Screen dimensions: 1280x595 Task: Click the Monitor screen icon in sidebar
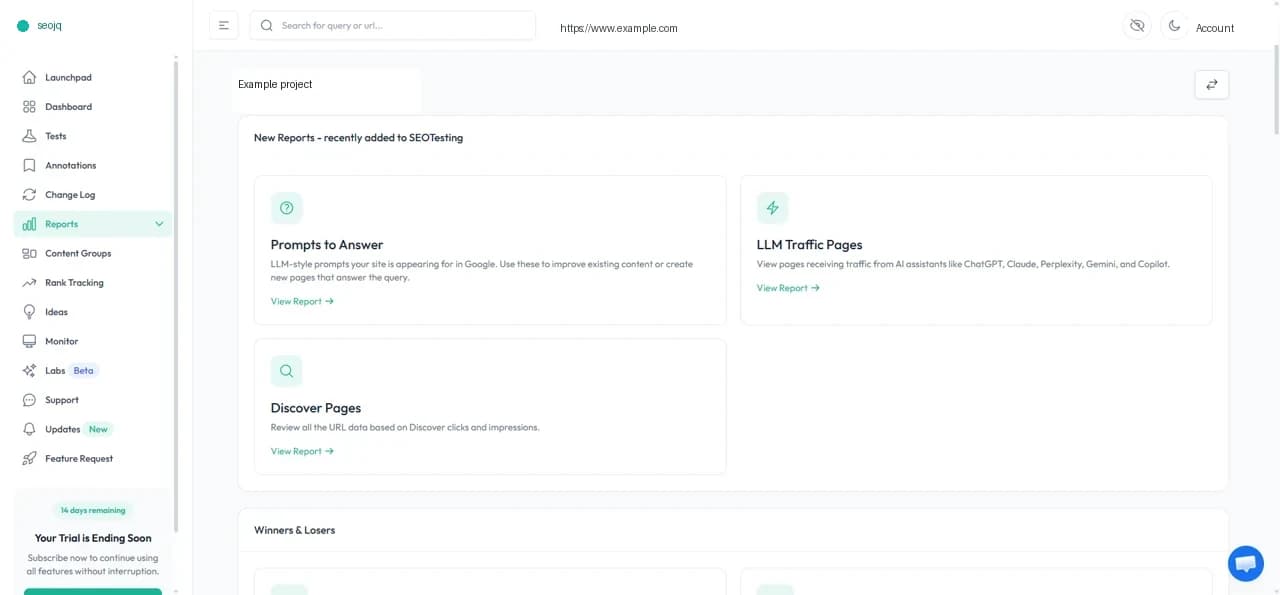point(31,341)
